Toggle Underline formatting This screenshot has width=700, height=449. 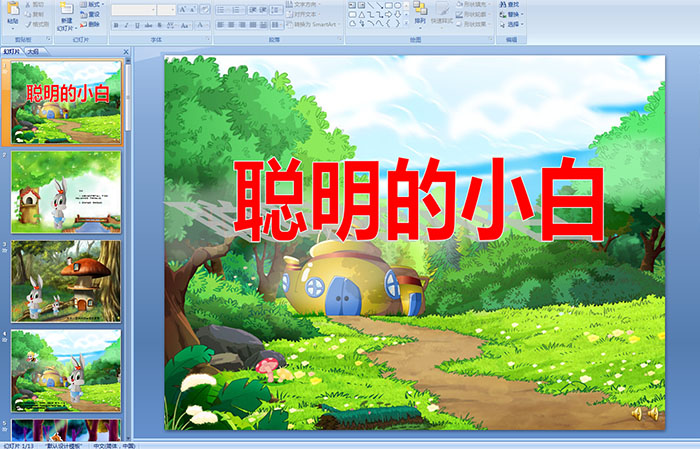tap(137, 25)
